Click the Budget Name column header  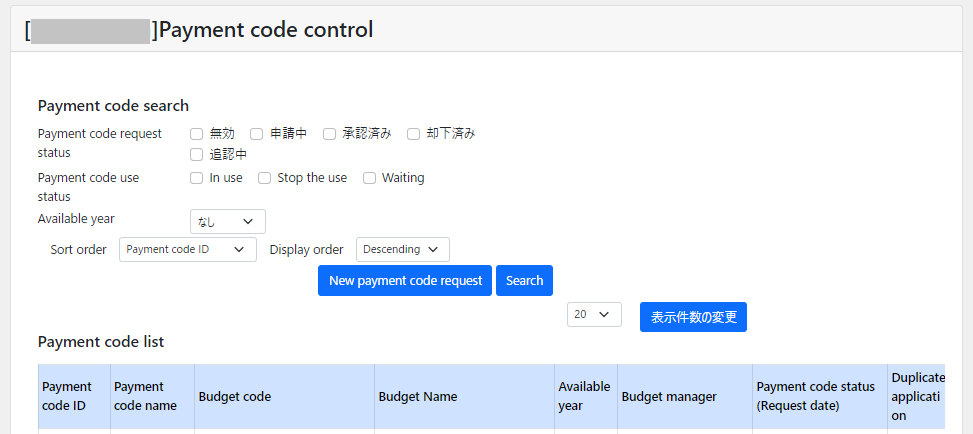418,397
